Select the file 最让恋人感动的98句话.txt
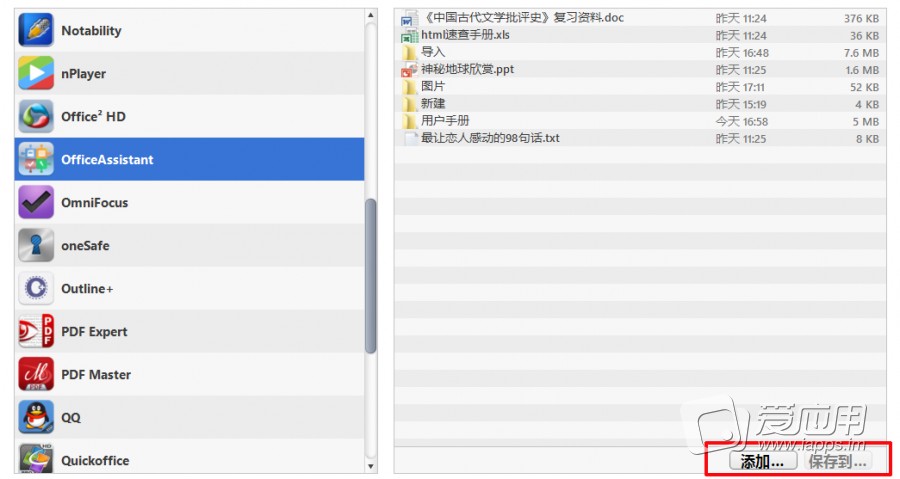The width and height of the screenshot is (900, 479). 491,138
